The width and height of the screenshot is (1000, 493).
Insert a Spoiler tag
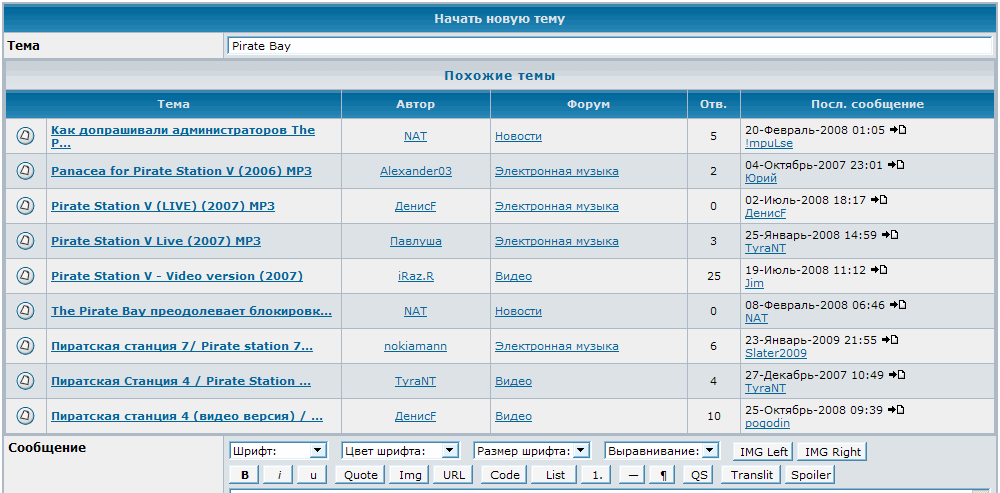pos(811,475)
